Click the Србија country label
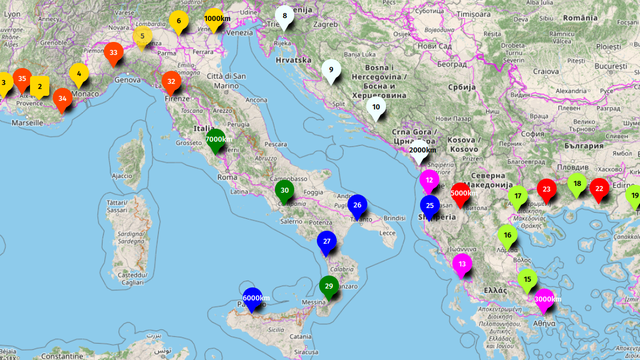The height and width of the screenshot is (360, 640). (x=462, y=87)
